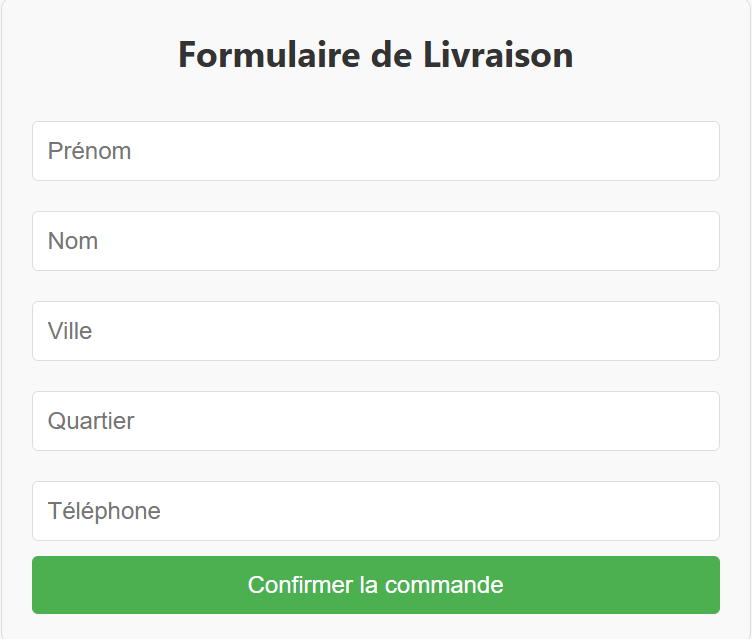752x639 pixels.
Task: Click the Téléphone placeholder text
Action: click(x=104, y=511)
